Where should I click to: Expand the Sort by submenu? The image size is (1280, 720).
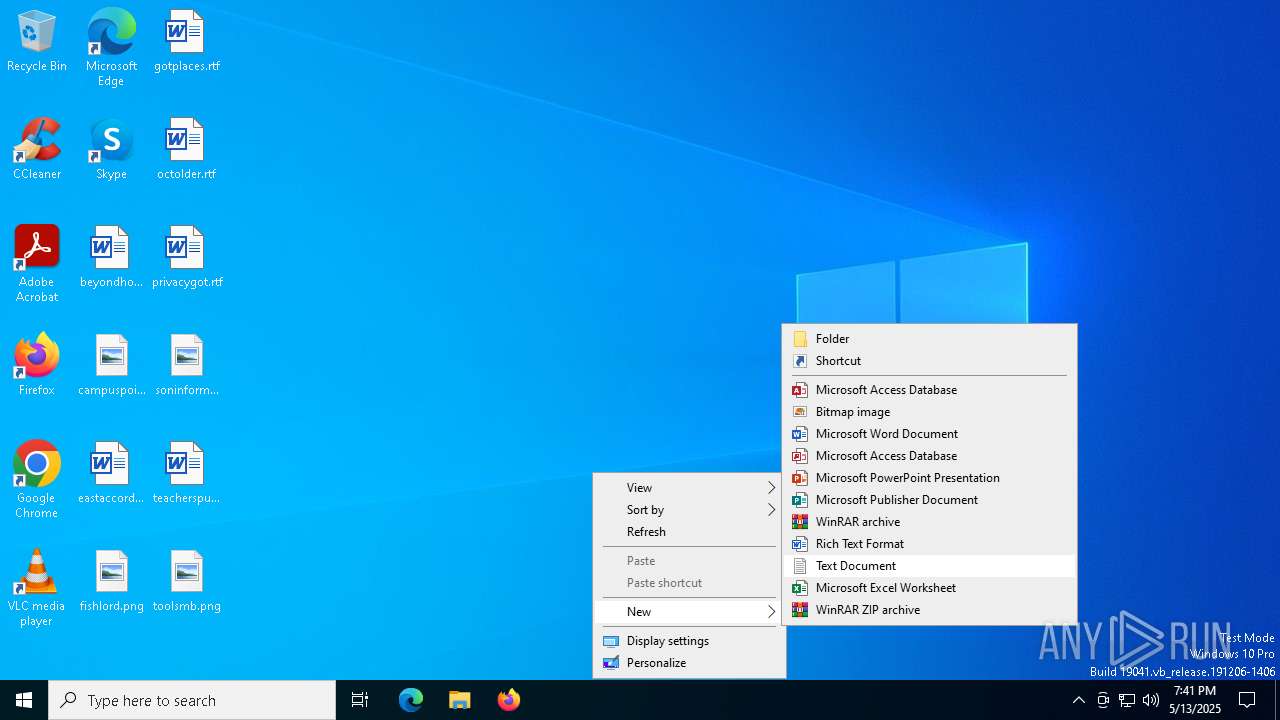(689, 510)
